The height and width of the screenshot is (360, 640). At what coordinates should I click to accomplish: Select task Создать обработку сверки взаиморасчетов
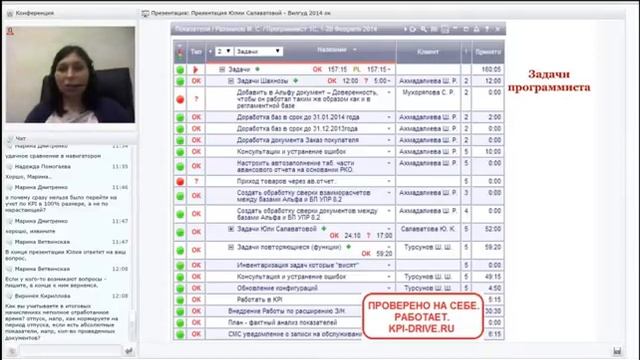click(x=304, y=196)
